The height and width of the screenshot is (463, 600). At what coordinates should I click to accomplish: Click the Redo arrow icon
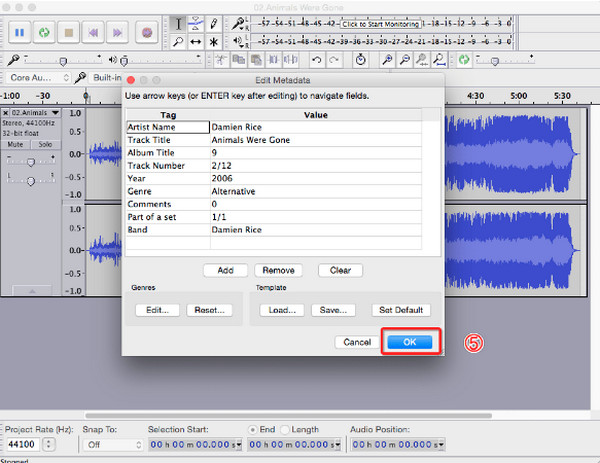click(x=334, y=60)
